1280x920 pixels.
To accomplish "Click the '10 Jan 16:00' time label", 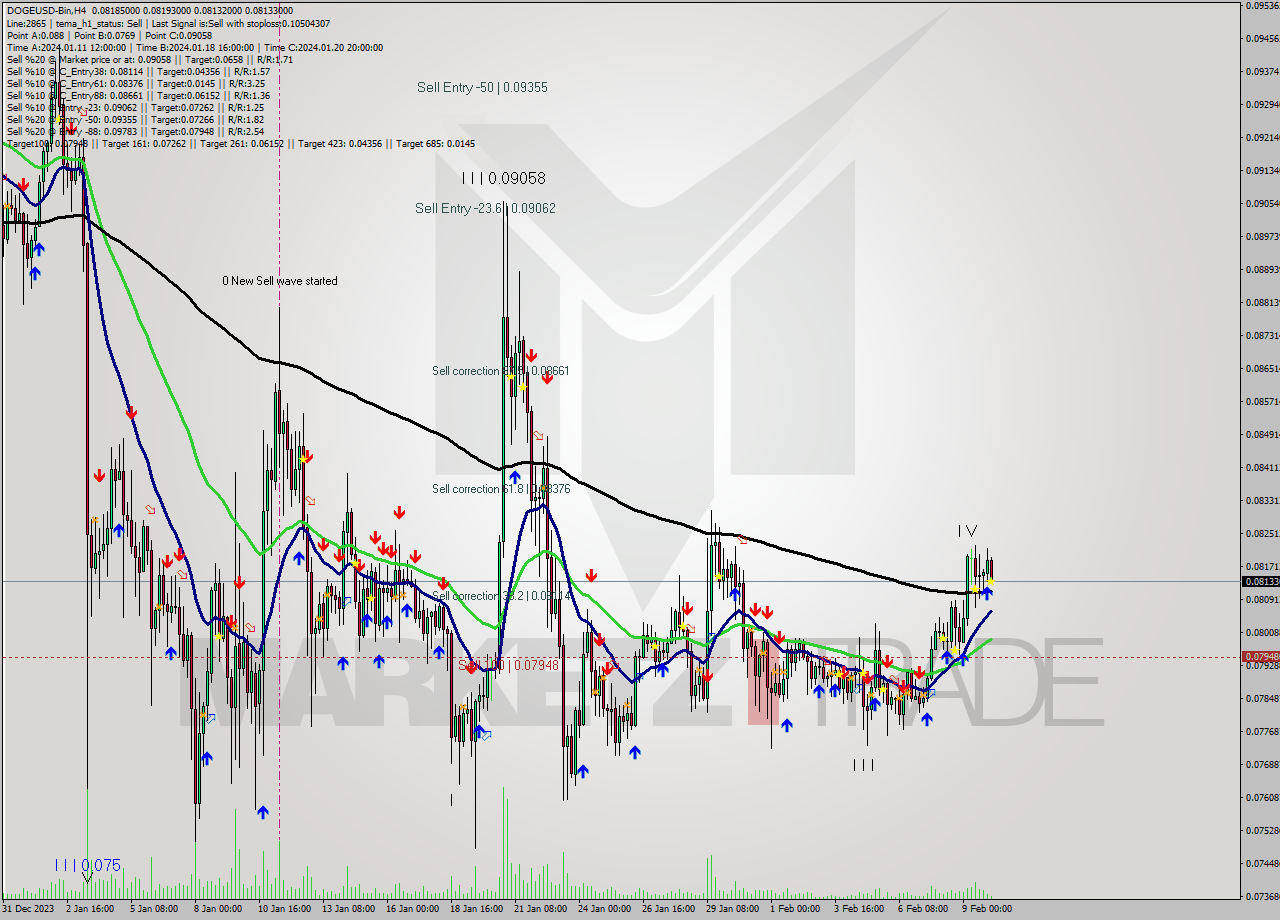I will pyautogui.click(x=283, y=909).
